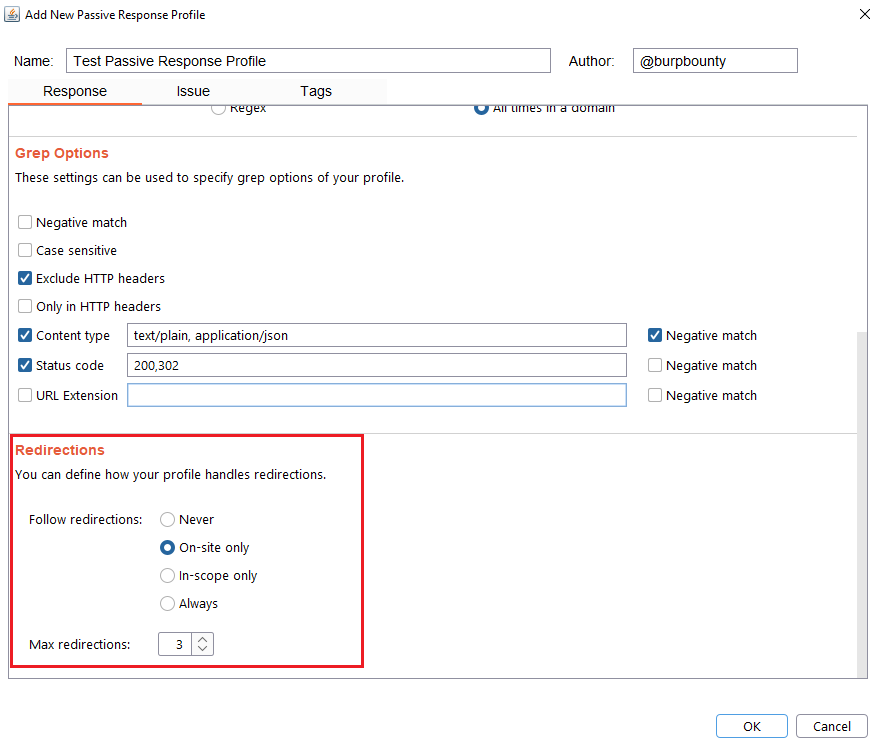Click the Java icon in title bar
The height and width of the screenshot is (747, 876).
12,15
